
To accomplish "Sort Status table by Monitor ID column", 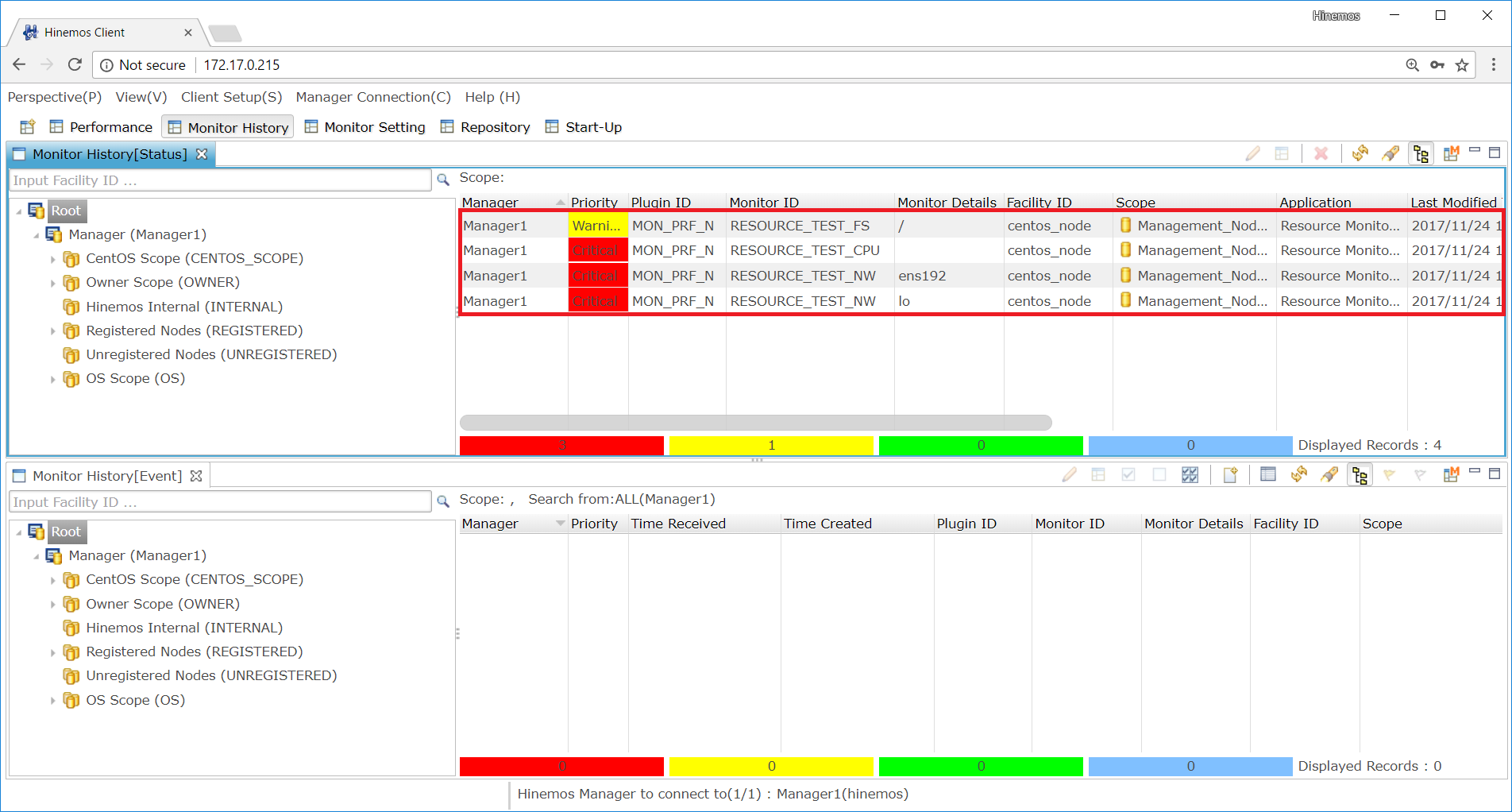I will pyautogui.click(x=810, y=203).
